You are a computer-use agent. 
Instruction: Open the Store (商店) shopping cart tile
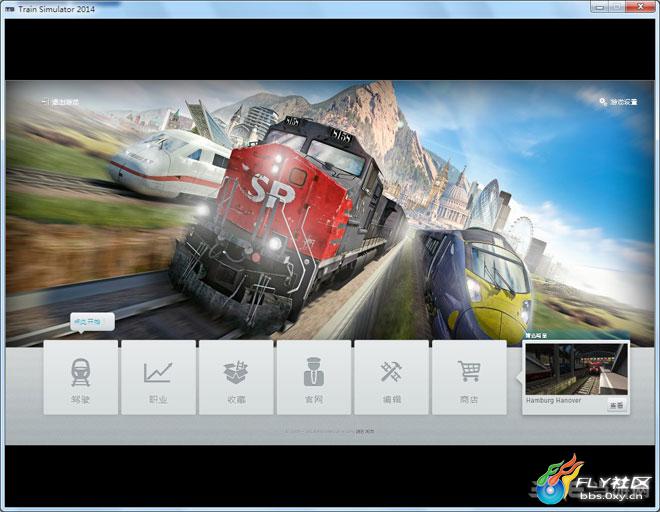[469, 377]
